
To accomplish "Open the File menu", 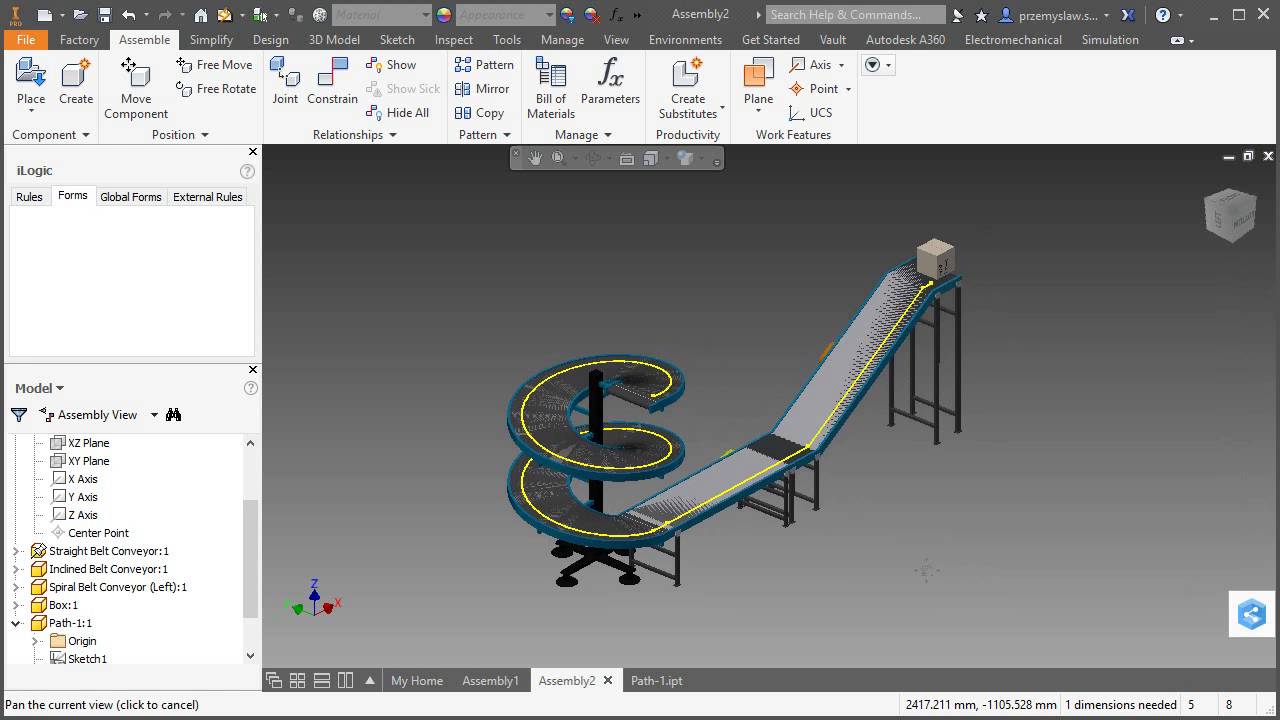I will [x=26, y=39].
